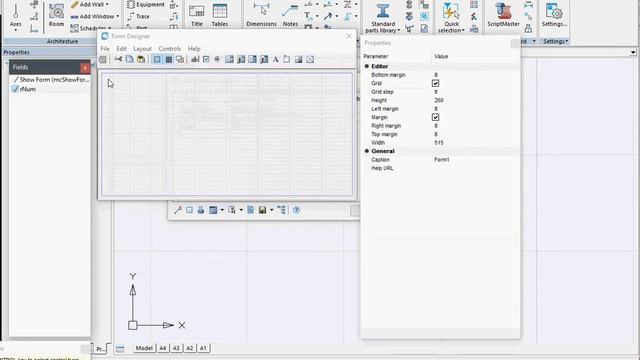
Task: Click the Trace tool in the ribbon
Action: tap(138, 16)
